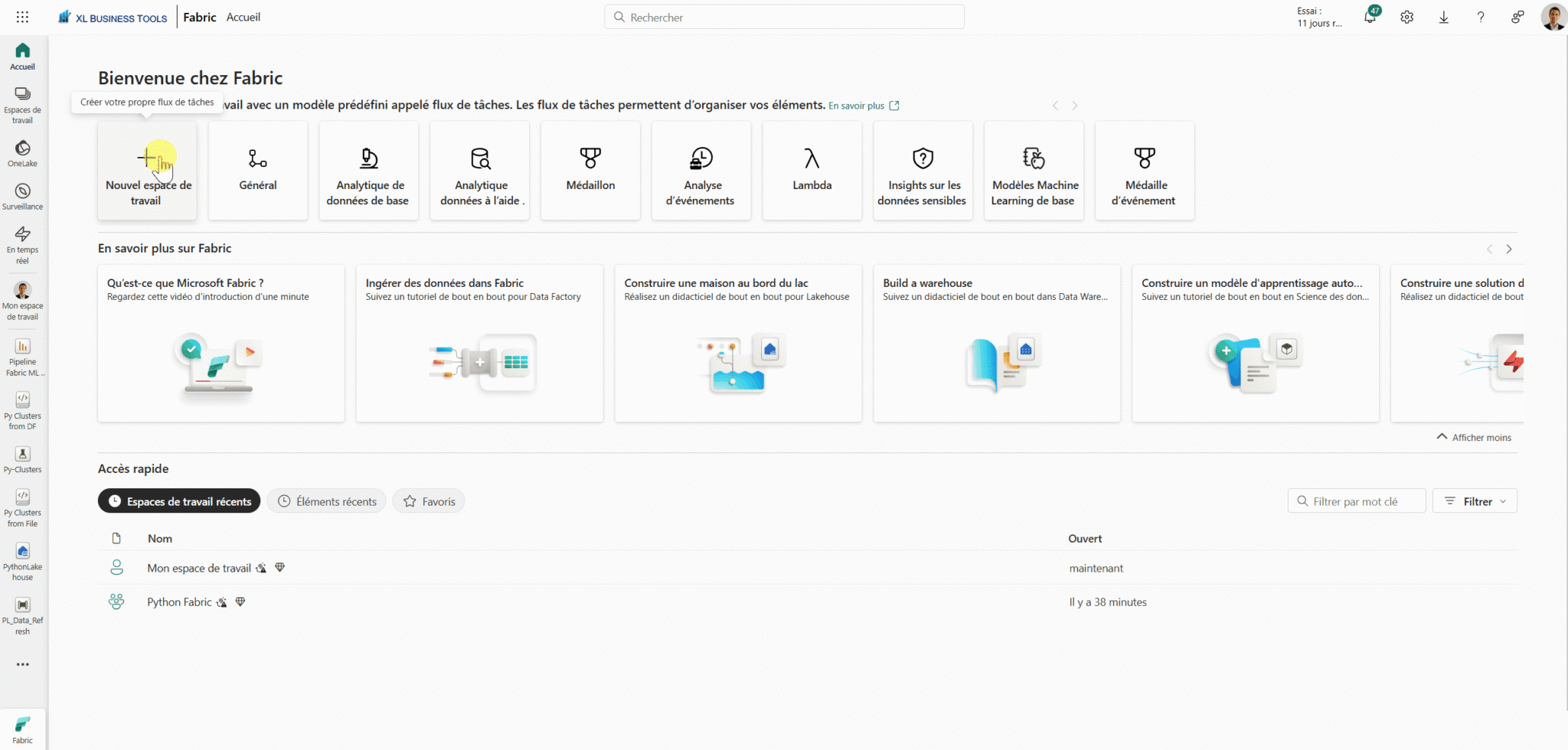Open the Médaillon workspace template
Image resolution: width=1568 pixels, height=750 pixels.
tap(590, 170)
